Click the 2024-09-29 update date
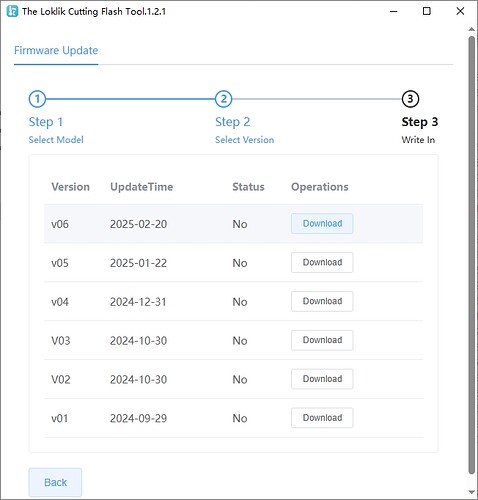Viewport: 478px width, 500px height. pyautogui.click(x=138, y=418)
